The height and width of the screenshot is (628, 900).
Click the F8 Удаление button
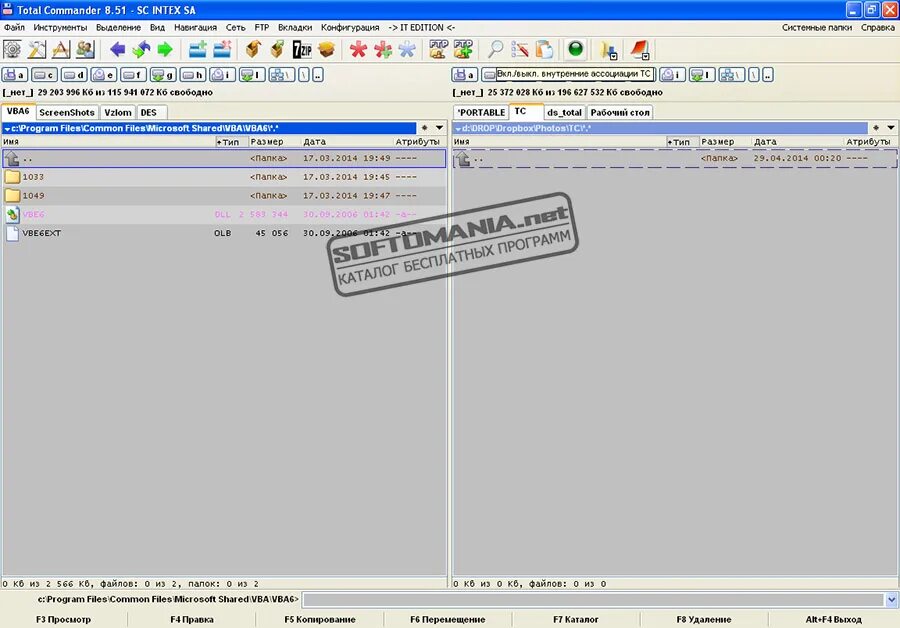(x=704, y=619)
